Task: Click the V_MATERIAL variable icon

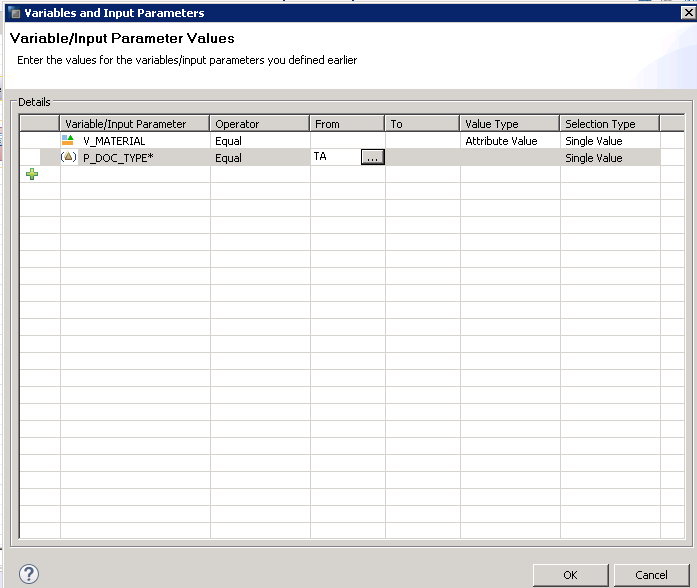Action: click(68, 140)
